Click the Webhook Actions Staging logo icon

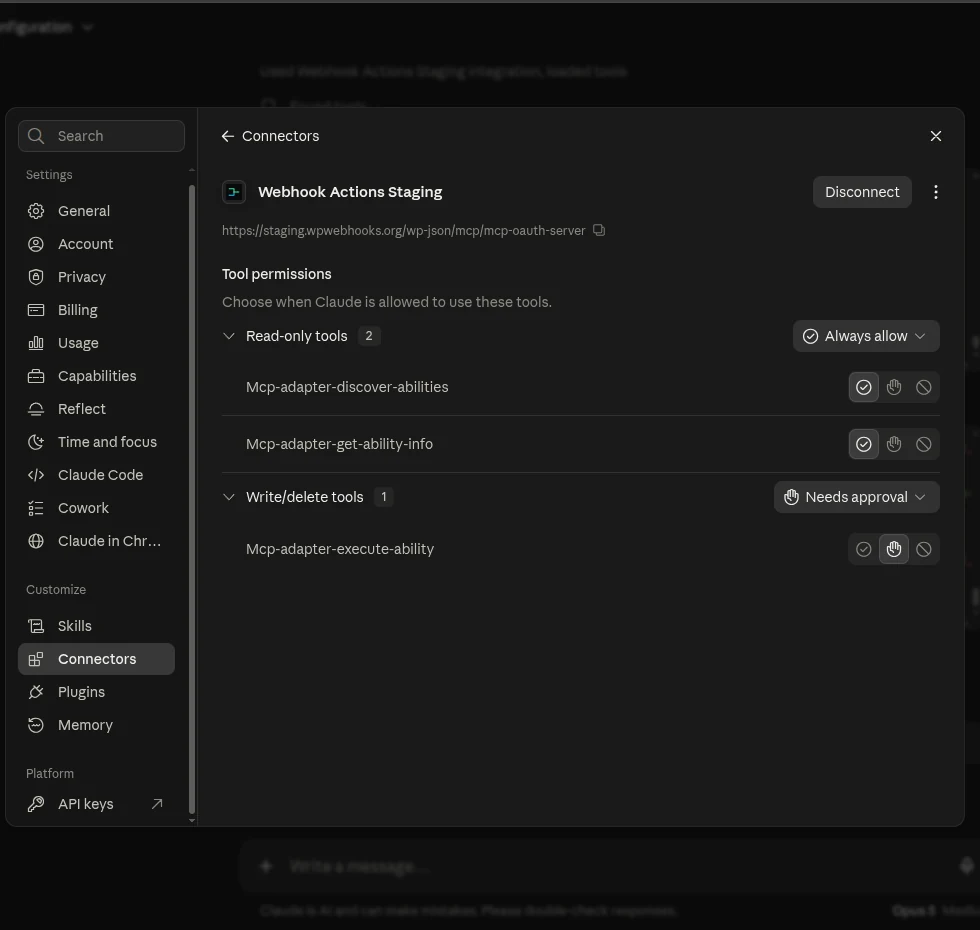(x=234, y=192)
